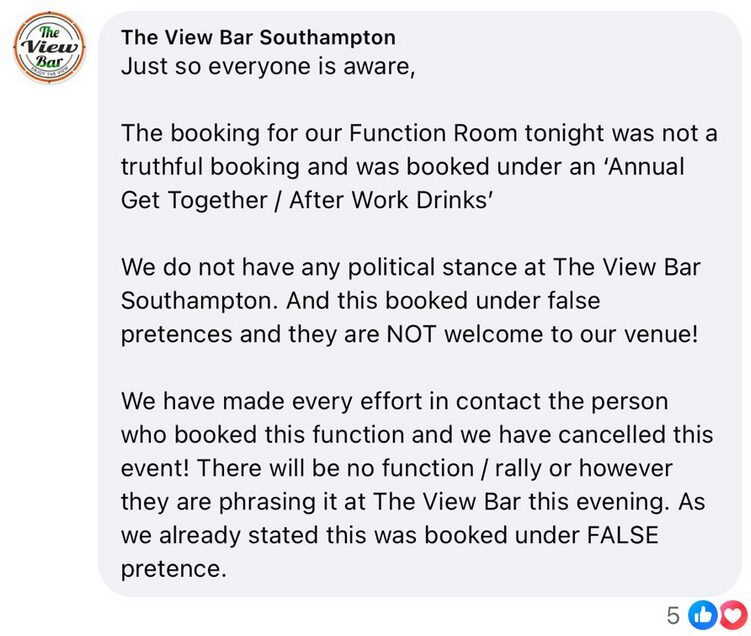Click the "Just so everyone is aware" line
Image resolution: width=751 pixels, height=636 pixels.
[266, 68]
